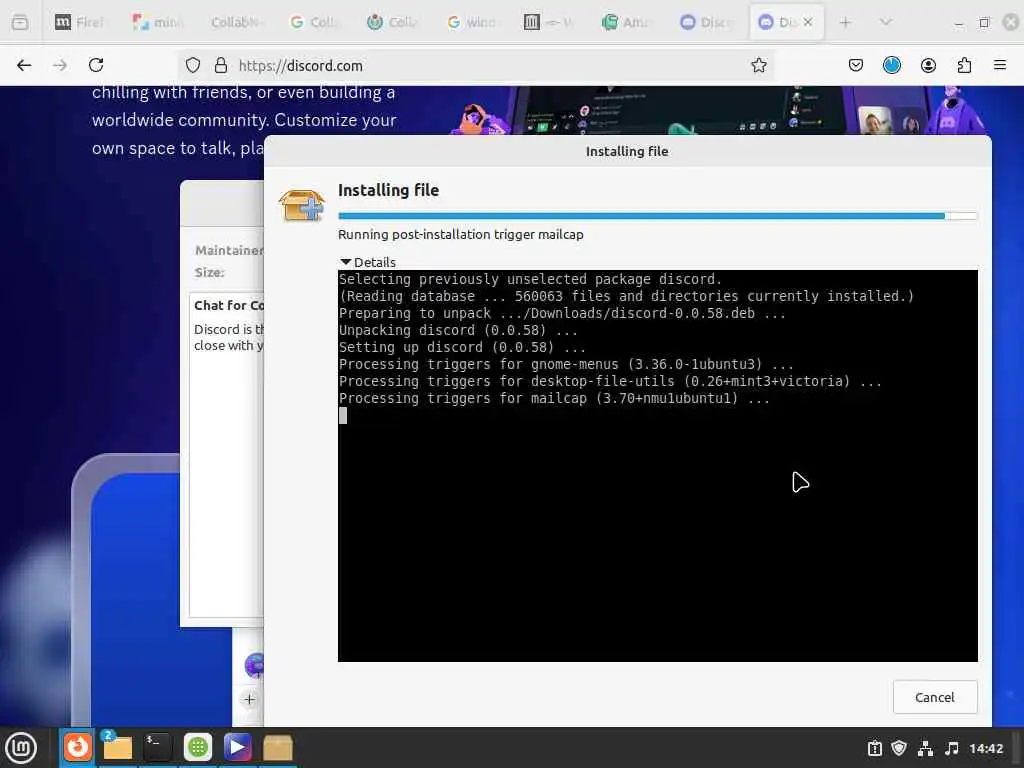Open a new tab with the plus button
Screen dimensions: 1024x768
pos(845,22)
